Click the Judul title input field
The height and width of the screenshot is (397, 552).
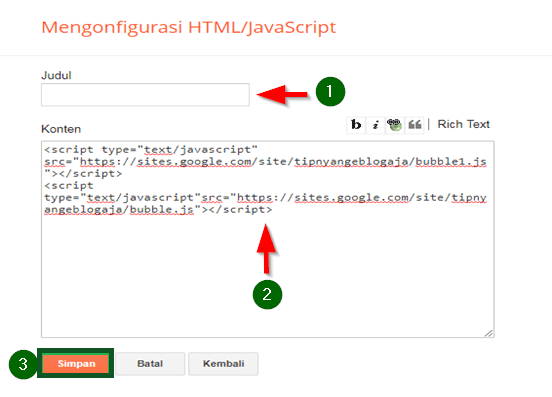[x=145, y=95]
